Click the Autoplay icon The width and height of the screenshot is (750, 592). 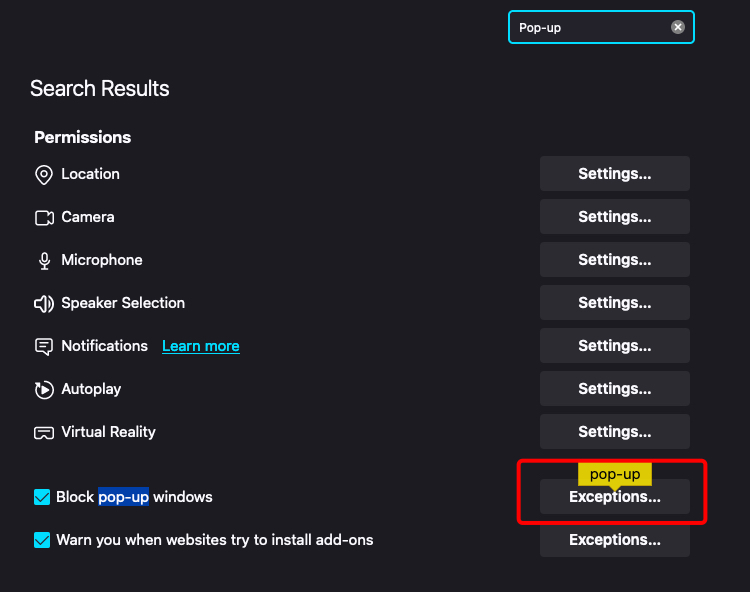click(x=44, y=389)
